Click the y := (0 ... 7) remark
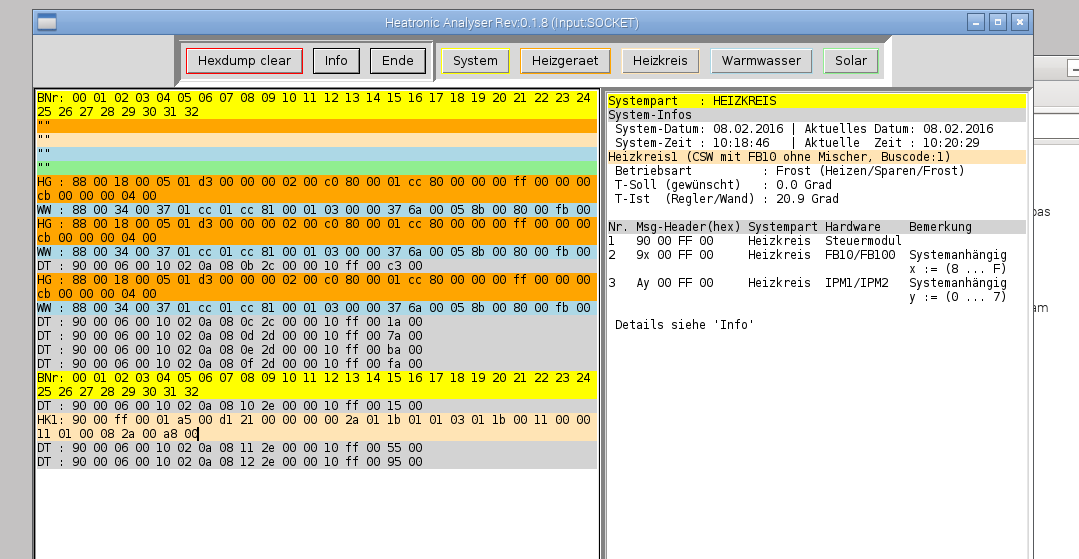 (x=958, y=297)
